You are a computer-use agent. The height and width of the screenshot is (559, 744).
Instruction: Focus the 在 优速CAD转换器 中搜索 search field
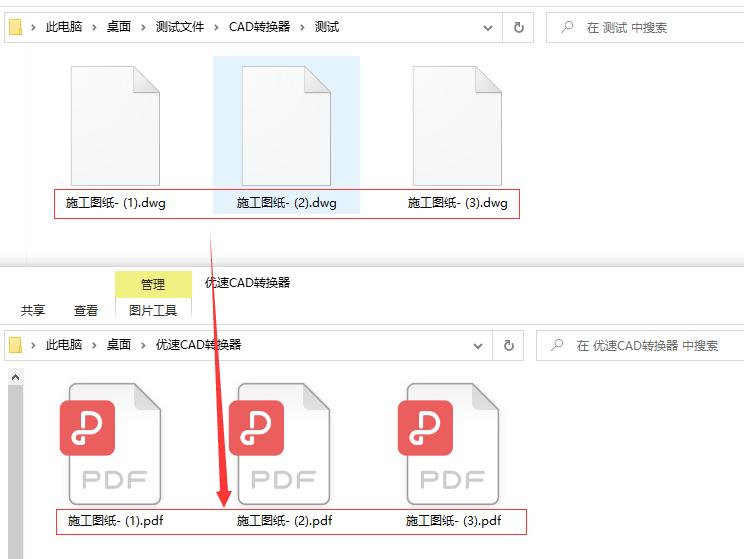coord(640,345)
